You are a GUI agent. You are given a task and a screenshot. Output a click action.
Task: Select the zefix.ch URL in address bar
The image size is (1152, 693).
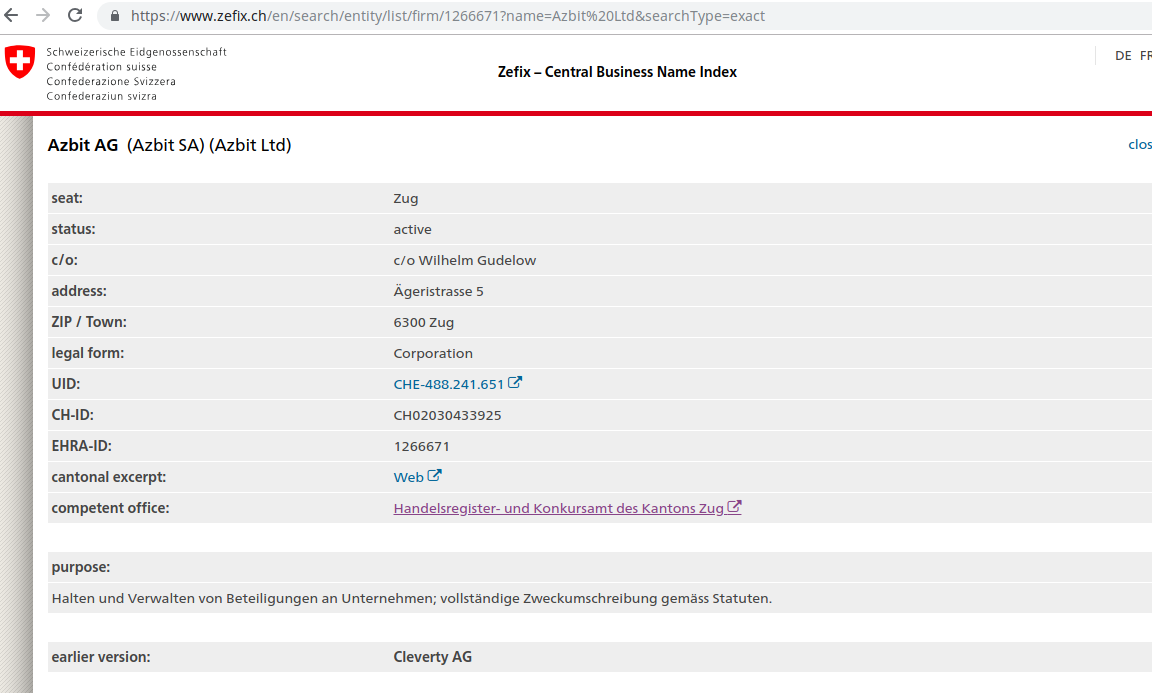point(447,15)
